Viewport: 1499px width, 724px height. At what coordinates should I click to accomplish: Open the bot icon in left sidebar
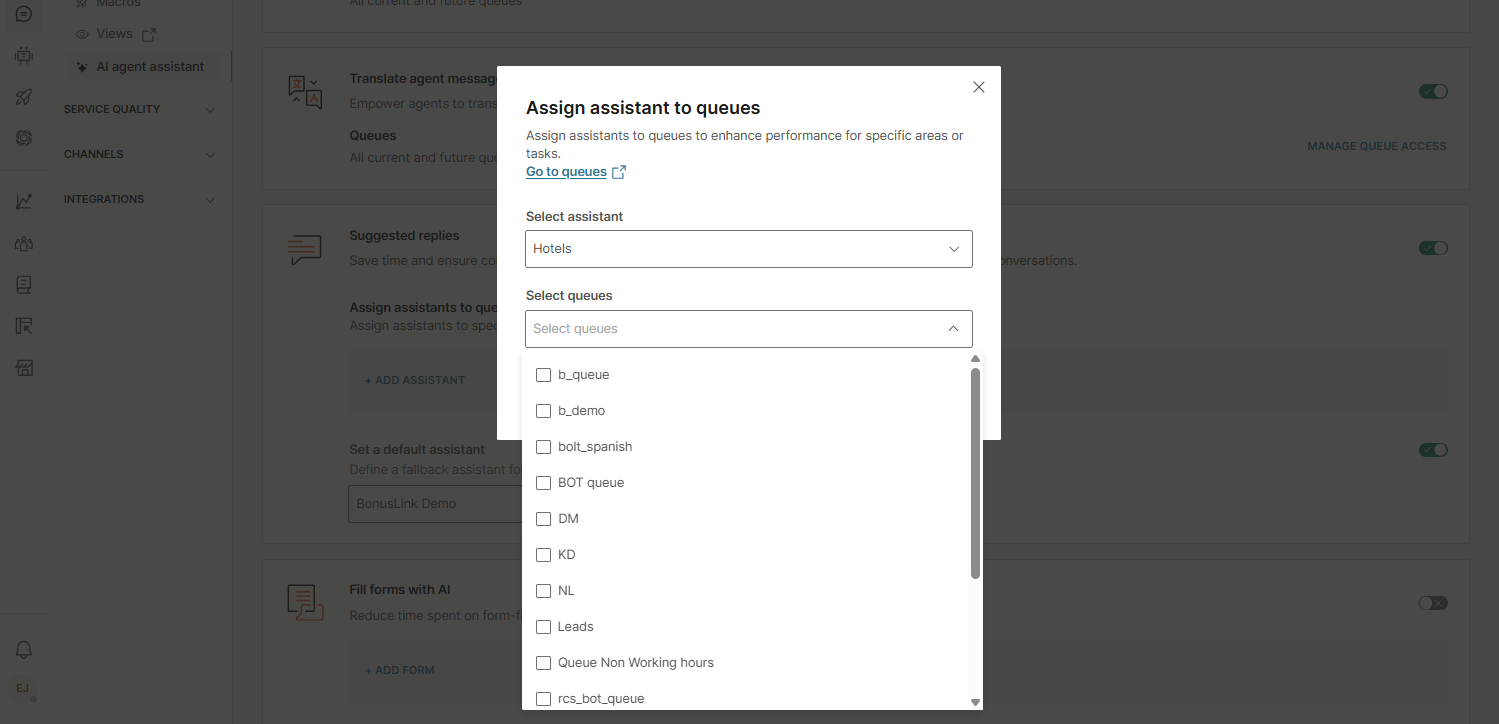24,56
